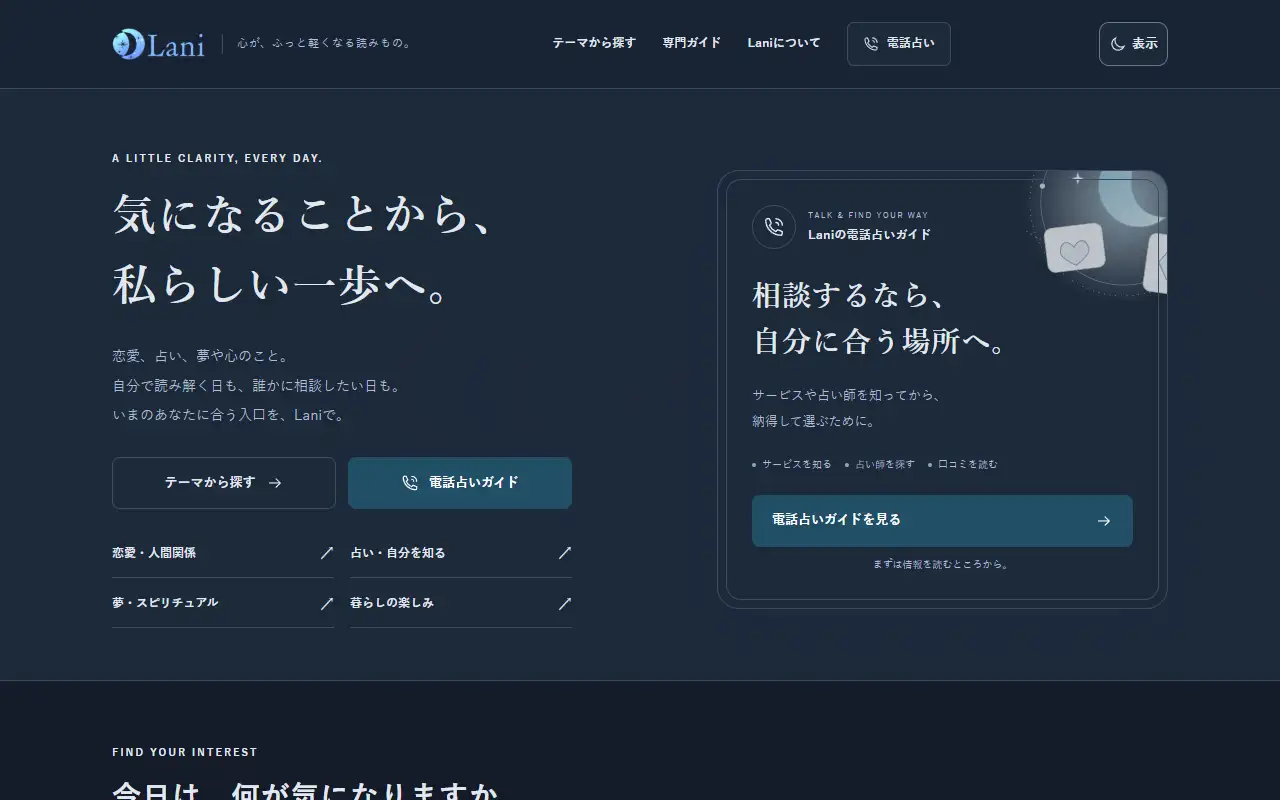This screenshot has height=800, width=1280.
Task: Click phone icon in 電話占いガイド hero button
Action: click(x=410, y=483)
